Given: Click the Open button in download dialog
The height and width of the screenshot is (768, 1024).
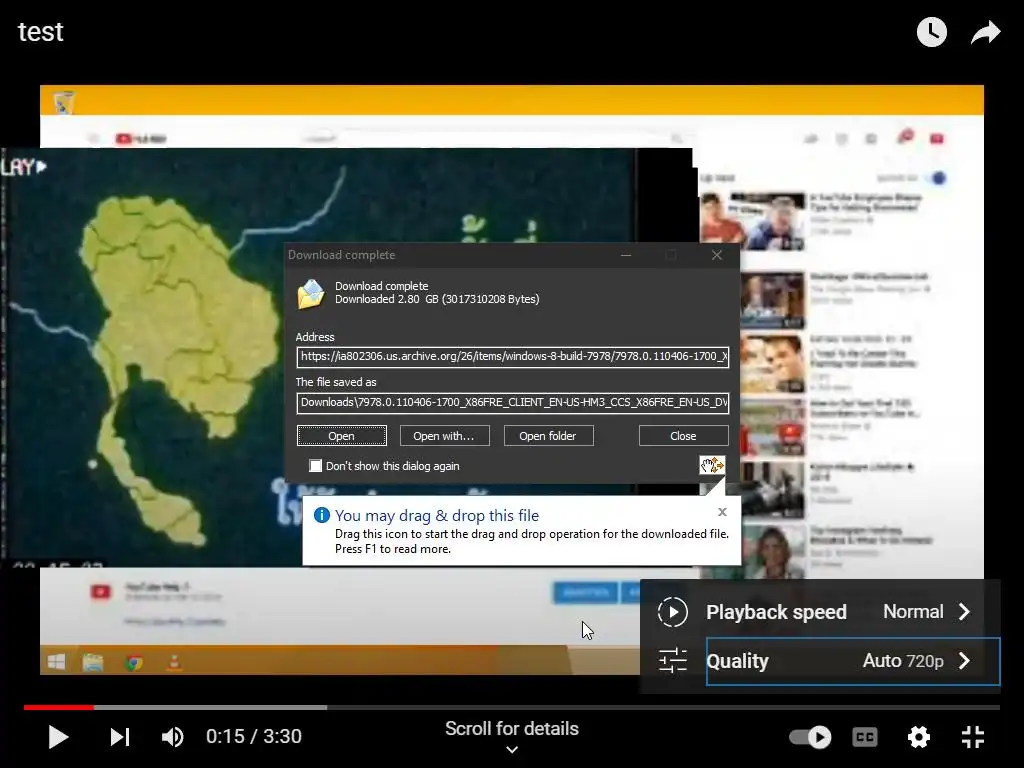Looking at the screenshot, I should [x=342, y=436].
